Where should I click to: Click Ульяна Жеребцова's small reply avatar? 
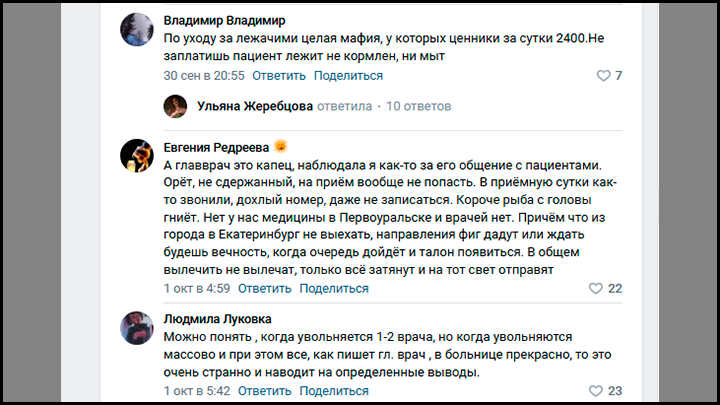tap(176, 105)
